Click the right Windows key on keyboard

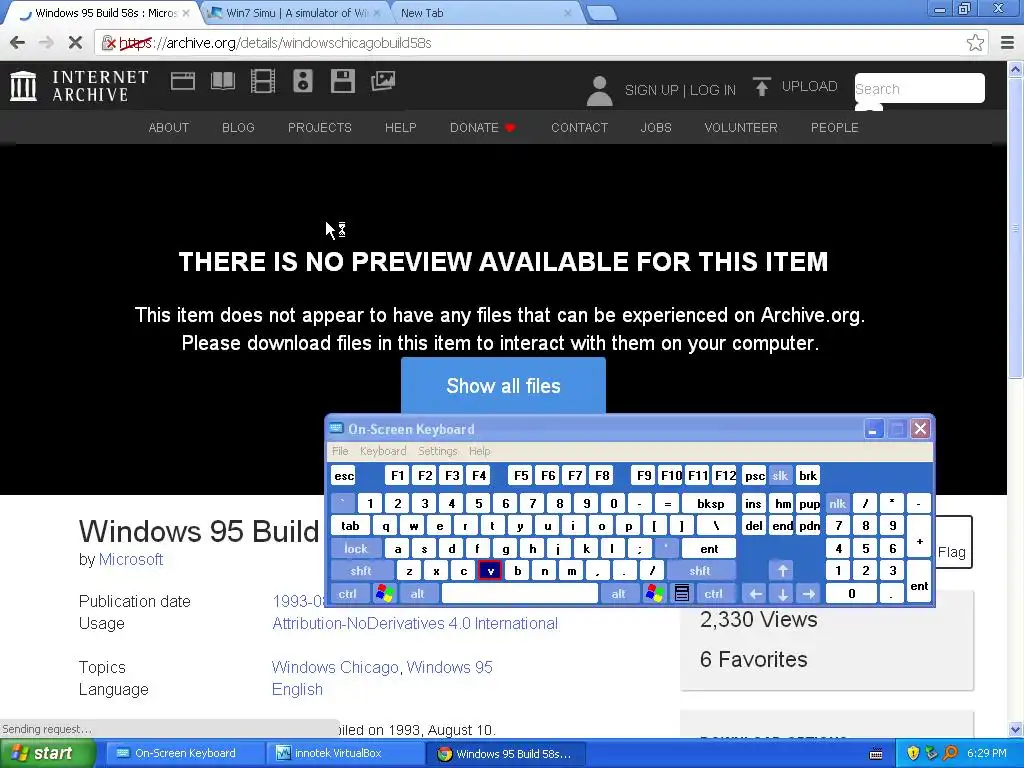654,594
